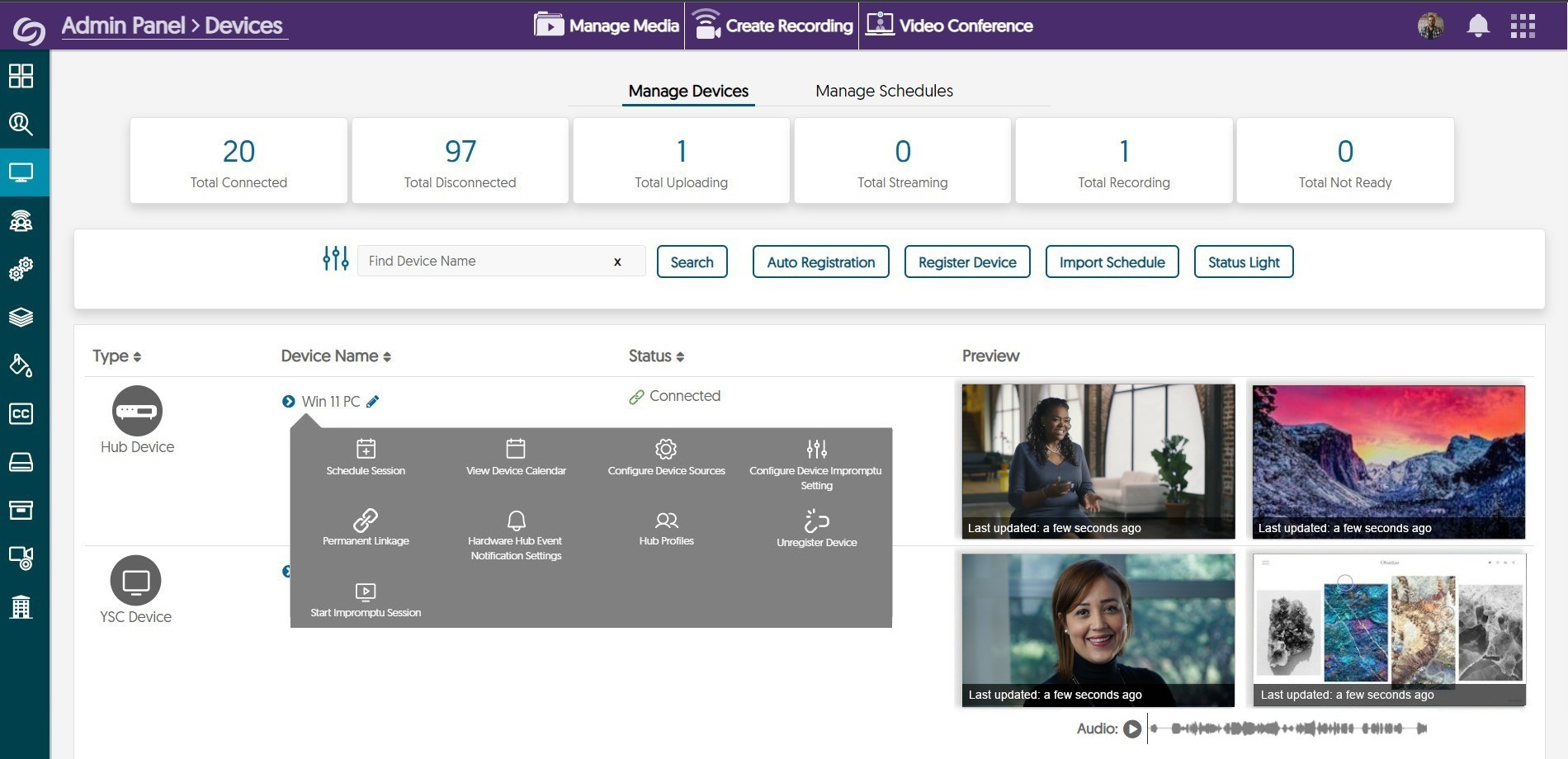The height and width of the screenshot is (759, 1568).
Task: Click the Find Device Name field
Action: tap(487, 262)
